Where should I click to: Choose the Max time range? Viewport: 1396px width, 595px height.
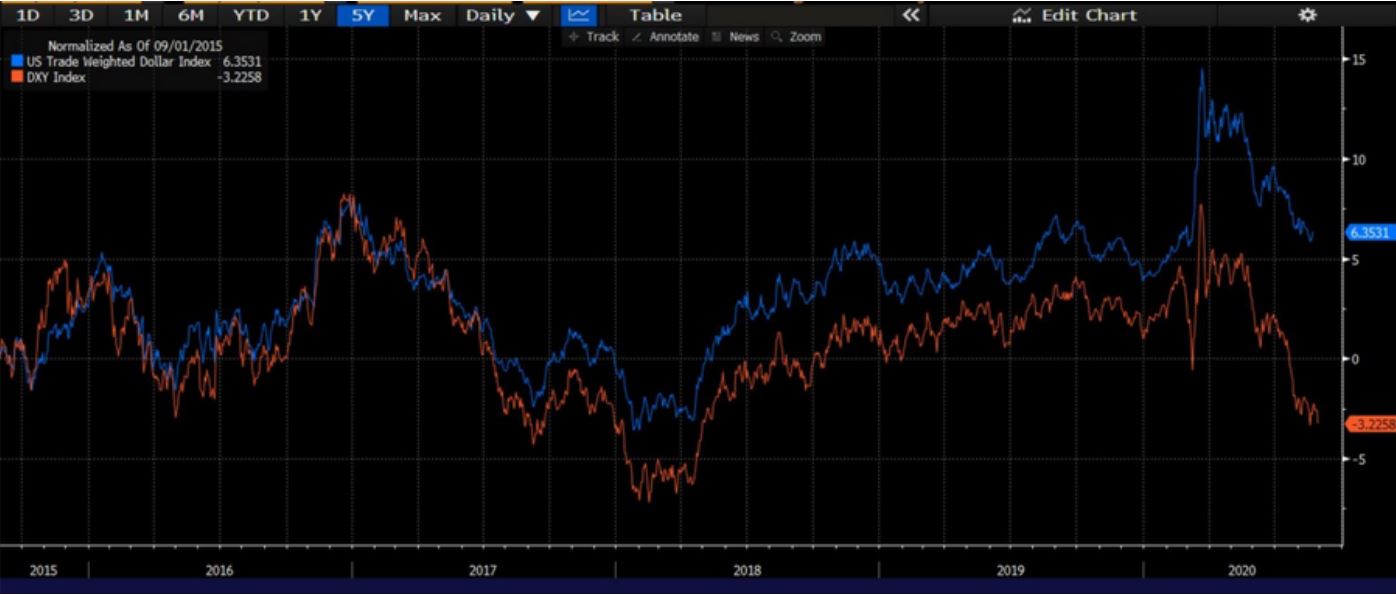422,15
